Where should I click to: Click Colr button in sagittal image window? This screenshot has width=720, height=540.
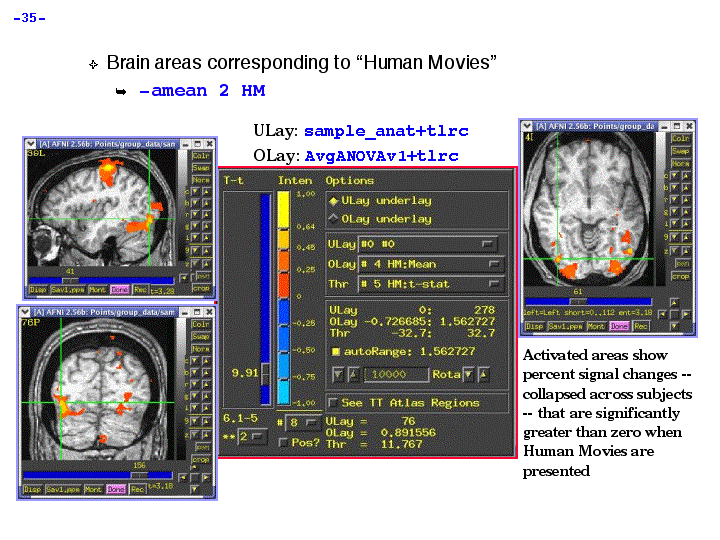click(201, 156)
